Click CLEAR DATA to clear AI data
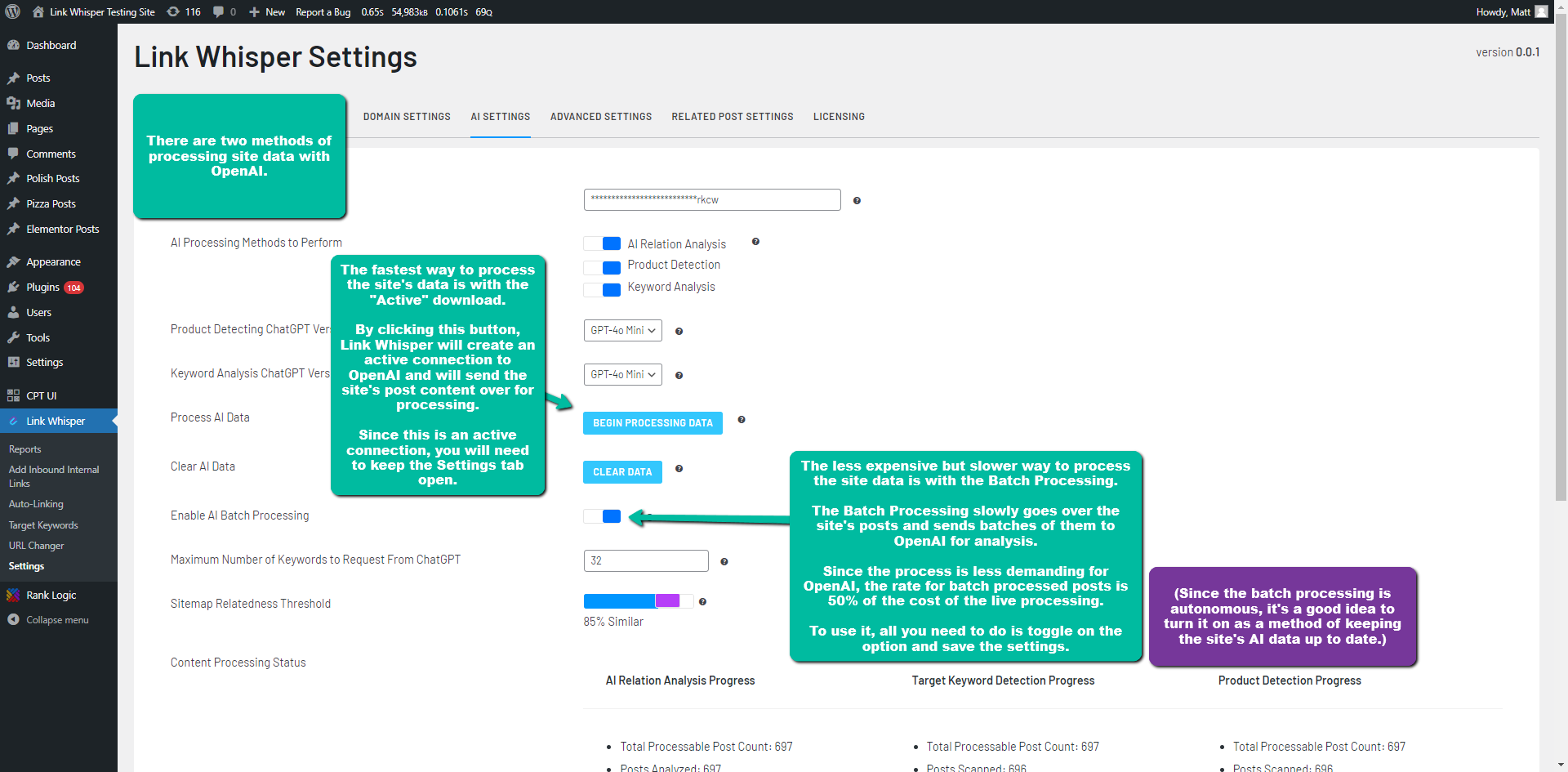 coord(622,471)
